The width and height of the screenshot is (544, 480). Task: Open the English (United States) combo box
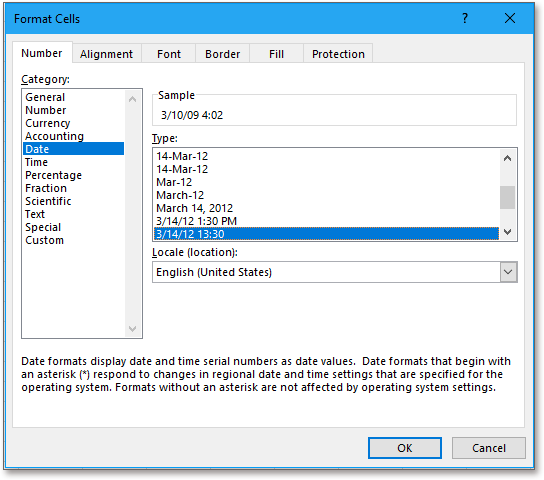point(335,272)
